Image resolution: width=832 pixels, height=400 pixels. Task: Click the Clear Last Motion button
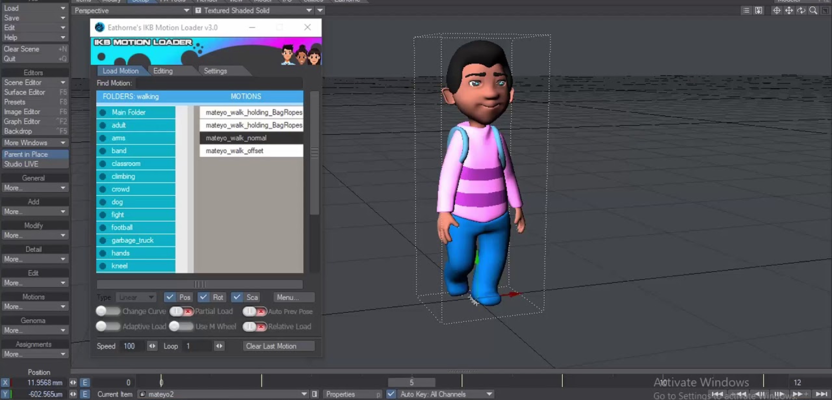pos(278,346)
